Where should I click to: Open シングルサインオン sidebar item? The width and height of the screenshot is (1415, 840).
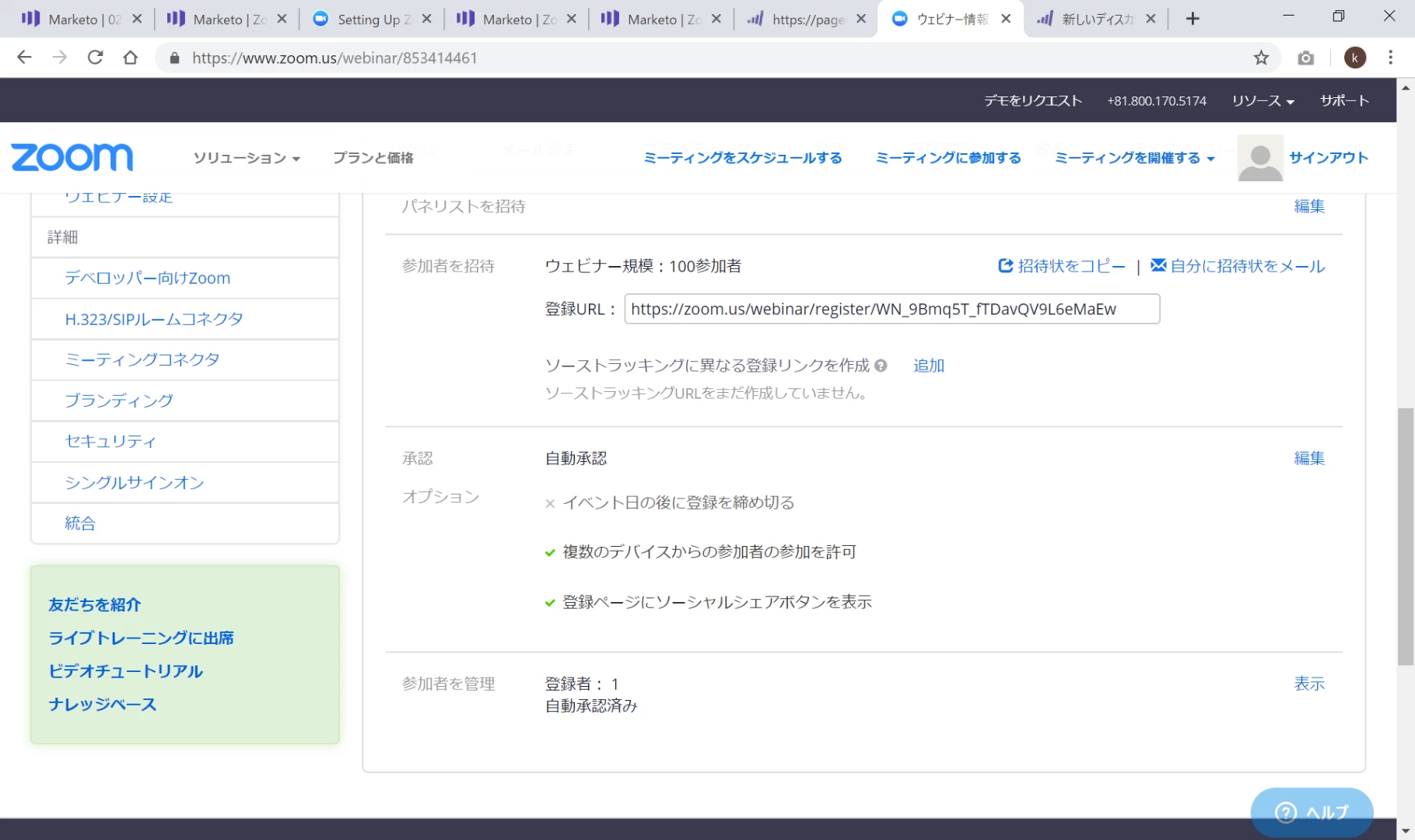point(135,482)
